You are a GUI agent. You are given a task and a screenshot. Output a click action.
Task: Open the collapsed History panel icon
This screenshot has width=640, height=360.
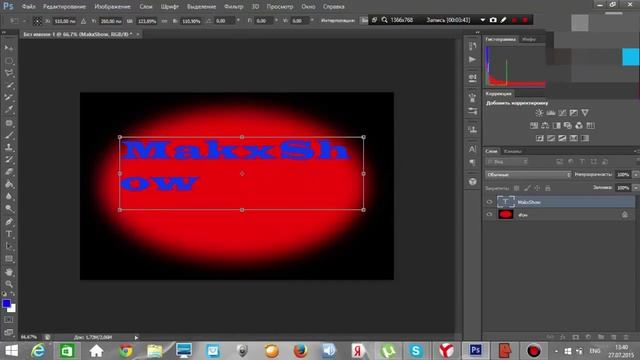click(x=473, y=46)
